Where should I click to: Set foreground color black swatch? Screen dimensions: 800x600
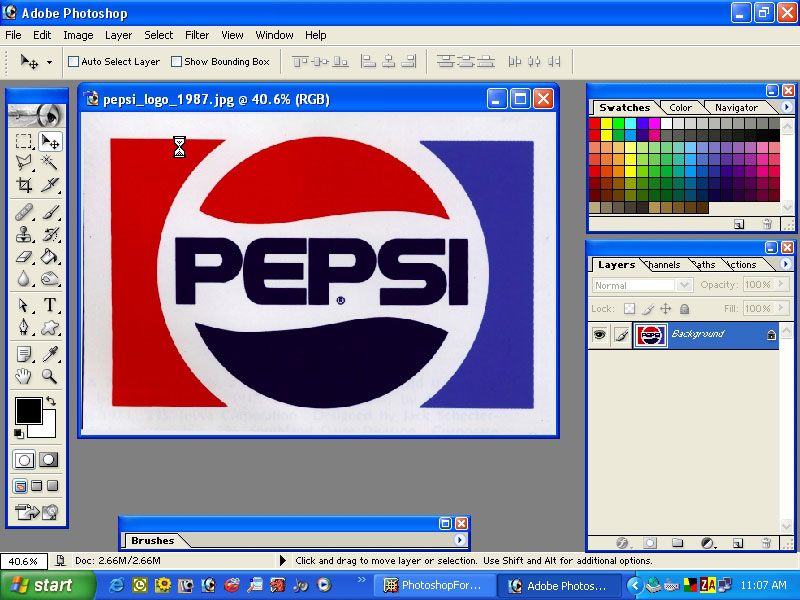pyautogui.click(x=28, y=411)
